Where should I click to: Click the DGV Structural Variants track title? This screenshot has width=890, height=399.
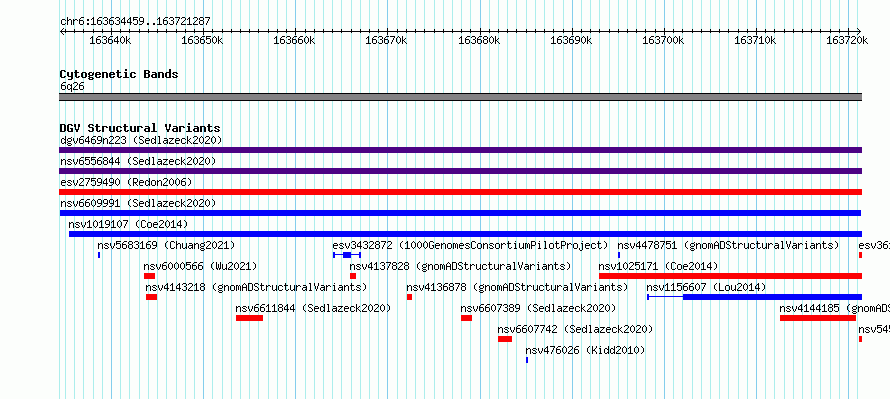point(140,128)
